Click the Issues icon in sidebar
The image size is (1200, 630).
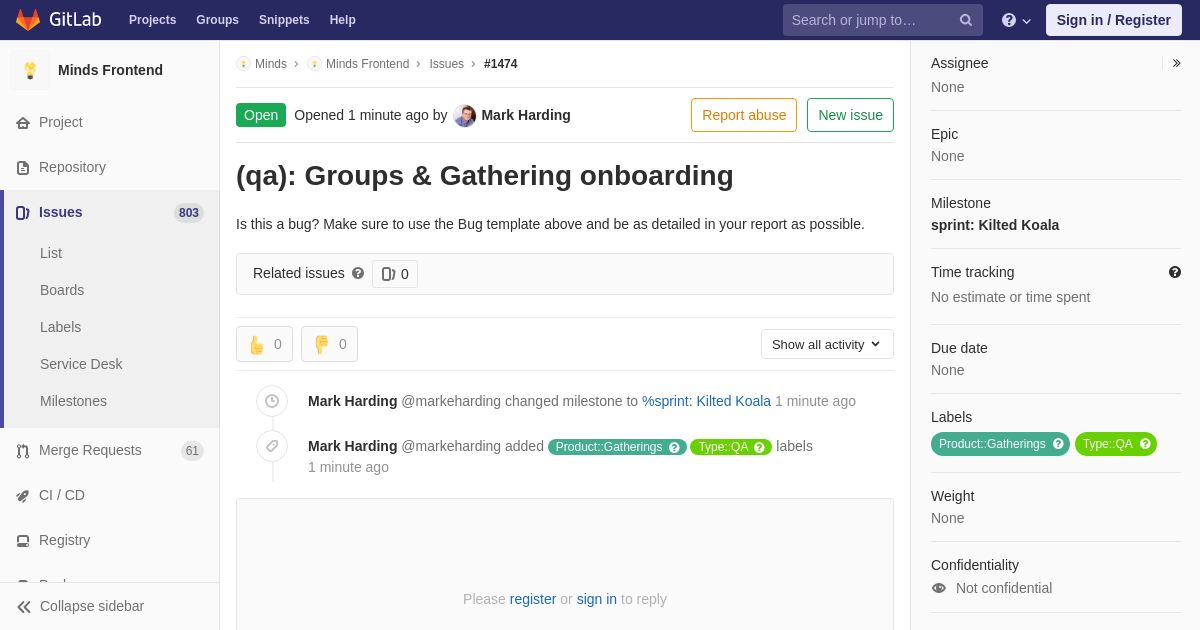[23, 213]
